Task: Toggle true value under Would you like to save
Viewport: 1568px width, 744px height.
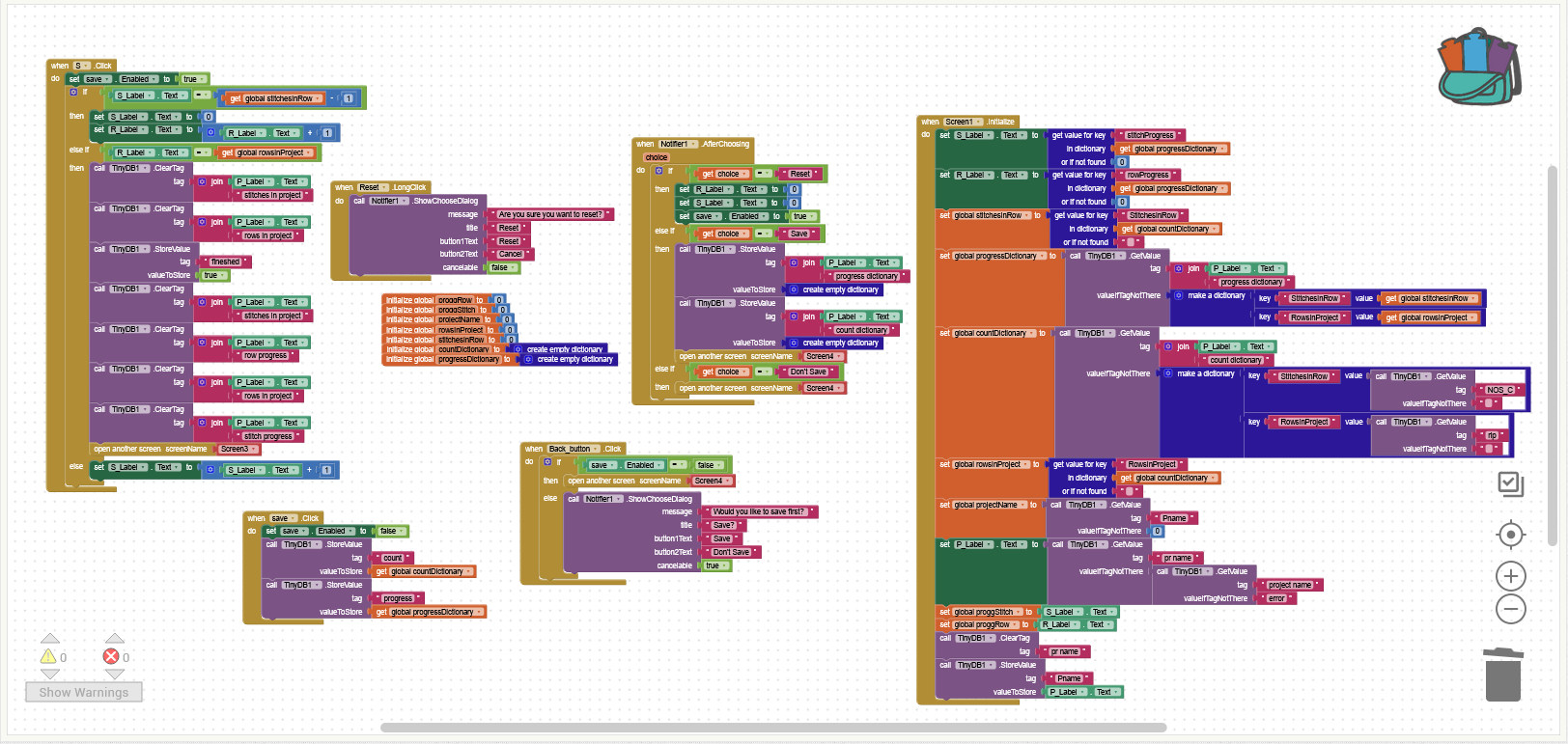Action: click(714, 566)
